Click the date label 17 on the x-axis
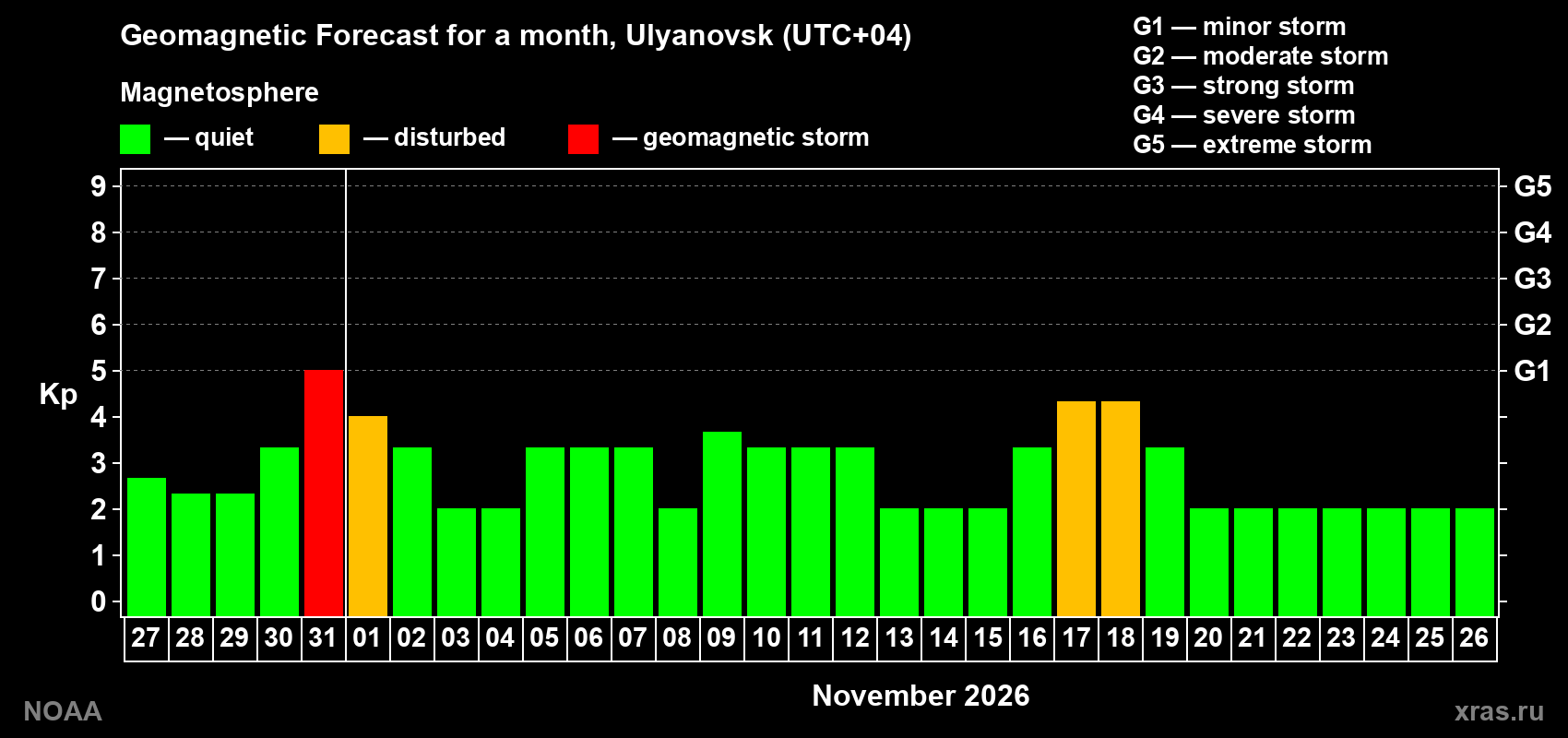Viewport: 1568px width, 738px height. 1076,637
